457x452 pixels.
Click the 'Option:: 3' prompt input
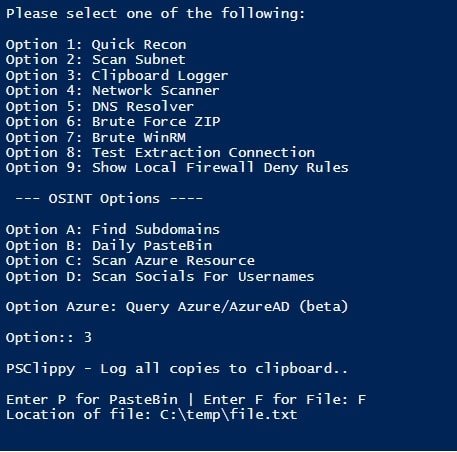point(49,338)
